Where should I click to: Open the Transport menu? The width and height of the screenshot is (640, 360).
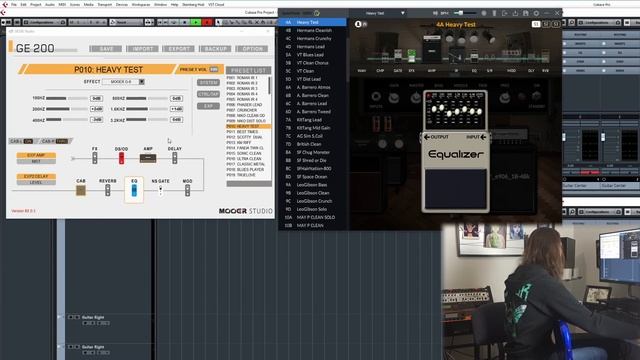coord(104,4)
